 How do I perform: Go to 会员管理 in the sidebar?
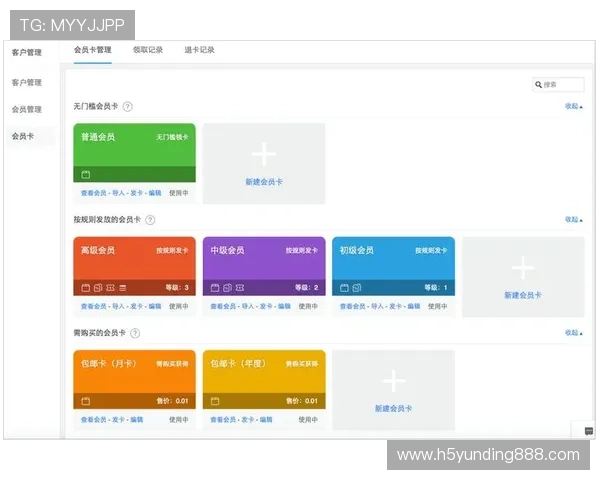[x=26, y=109]
